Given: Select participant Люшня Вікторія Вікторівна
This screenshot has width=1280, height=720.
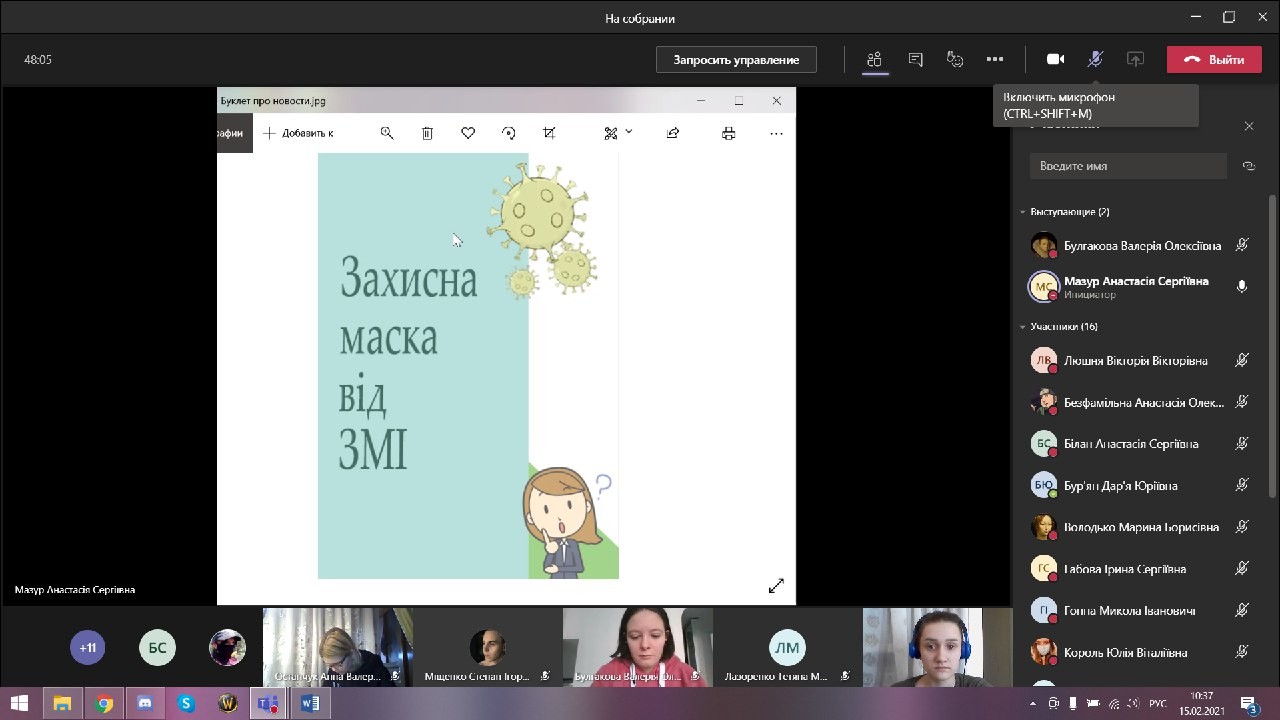Looking at the screenshot, I should coord(1135,361).
